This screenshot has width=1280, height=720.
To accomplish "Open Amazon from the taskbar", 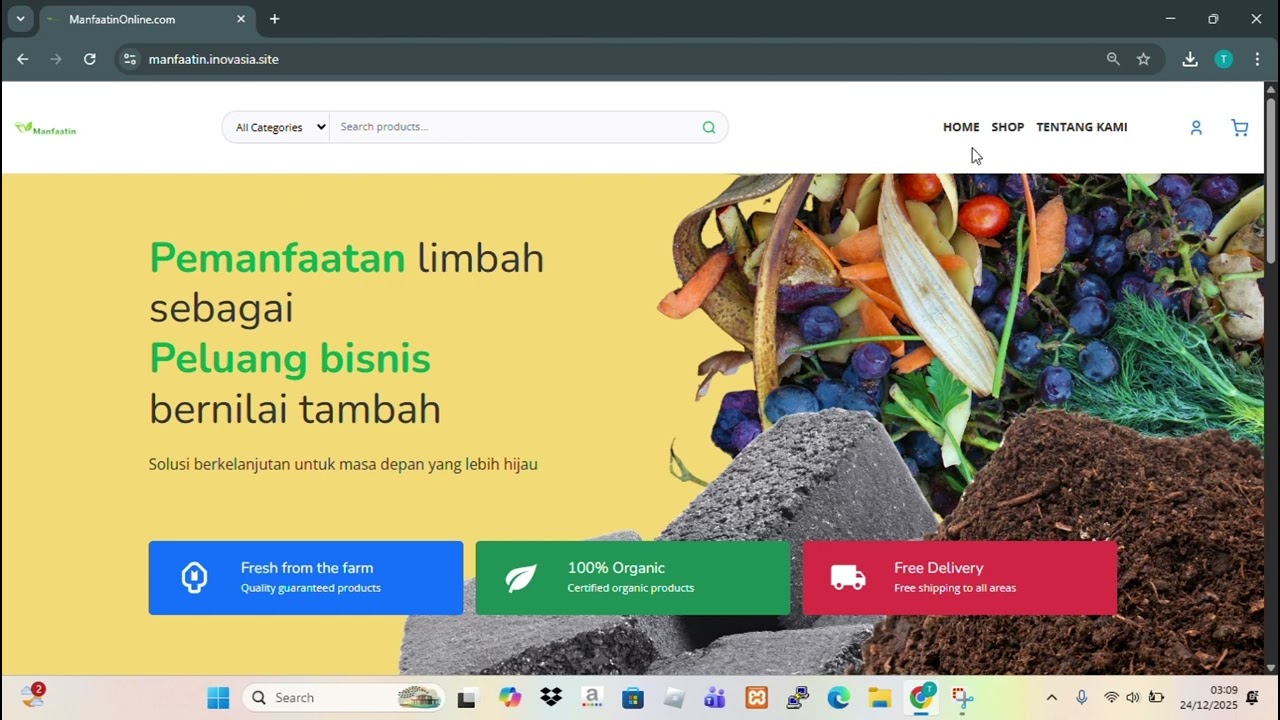I will [591, 698].
